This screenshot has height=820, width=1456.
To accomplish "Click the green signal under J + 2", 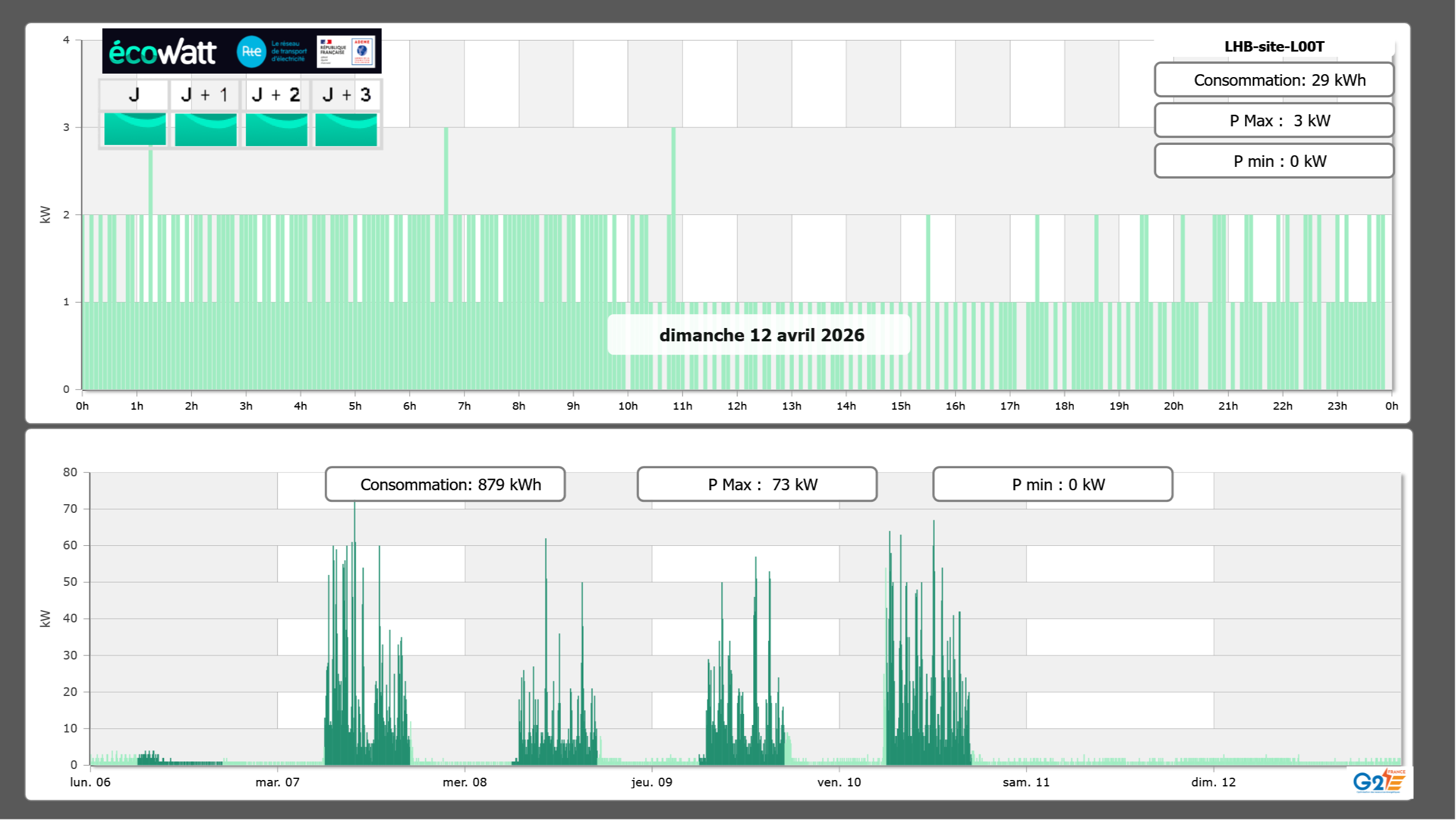I will [276, 129].
